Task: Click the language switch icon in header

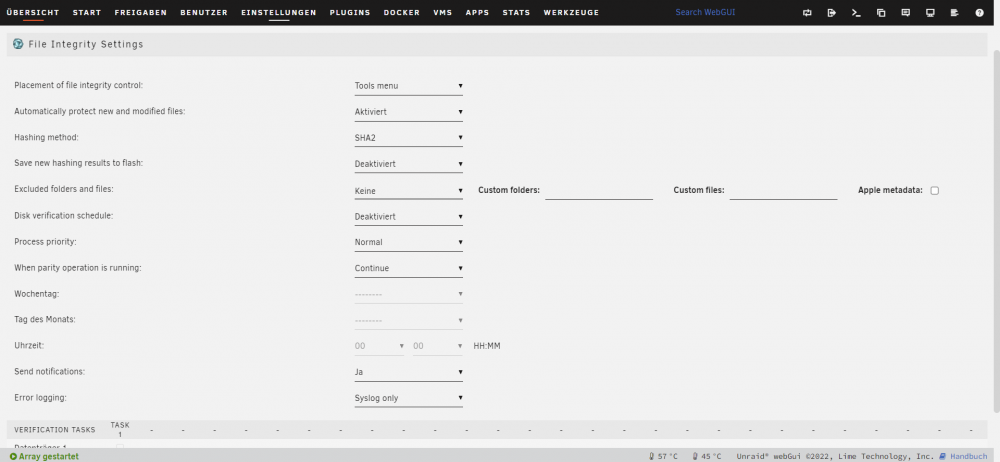Action: pos(807,12)
